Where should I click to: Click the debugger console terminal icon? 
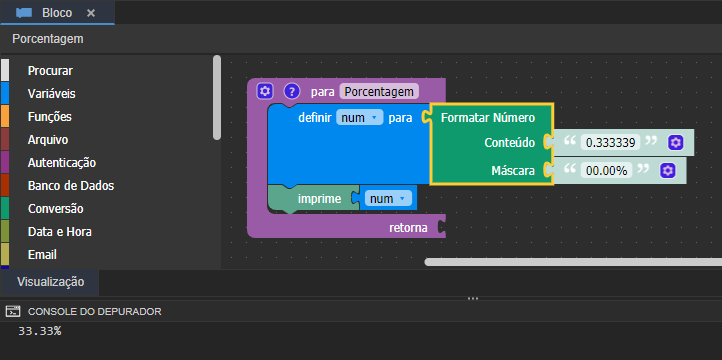[x=13, y=311]
